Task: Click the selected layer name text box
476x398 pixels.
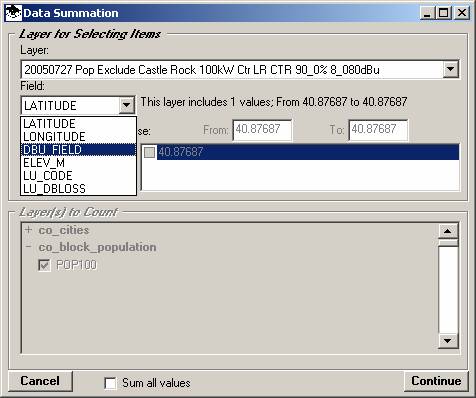Action: (233, 70)
